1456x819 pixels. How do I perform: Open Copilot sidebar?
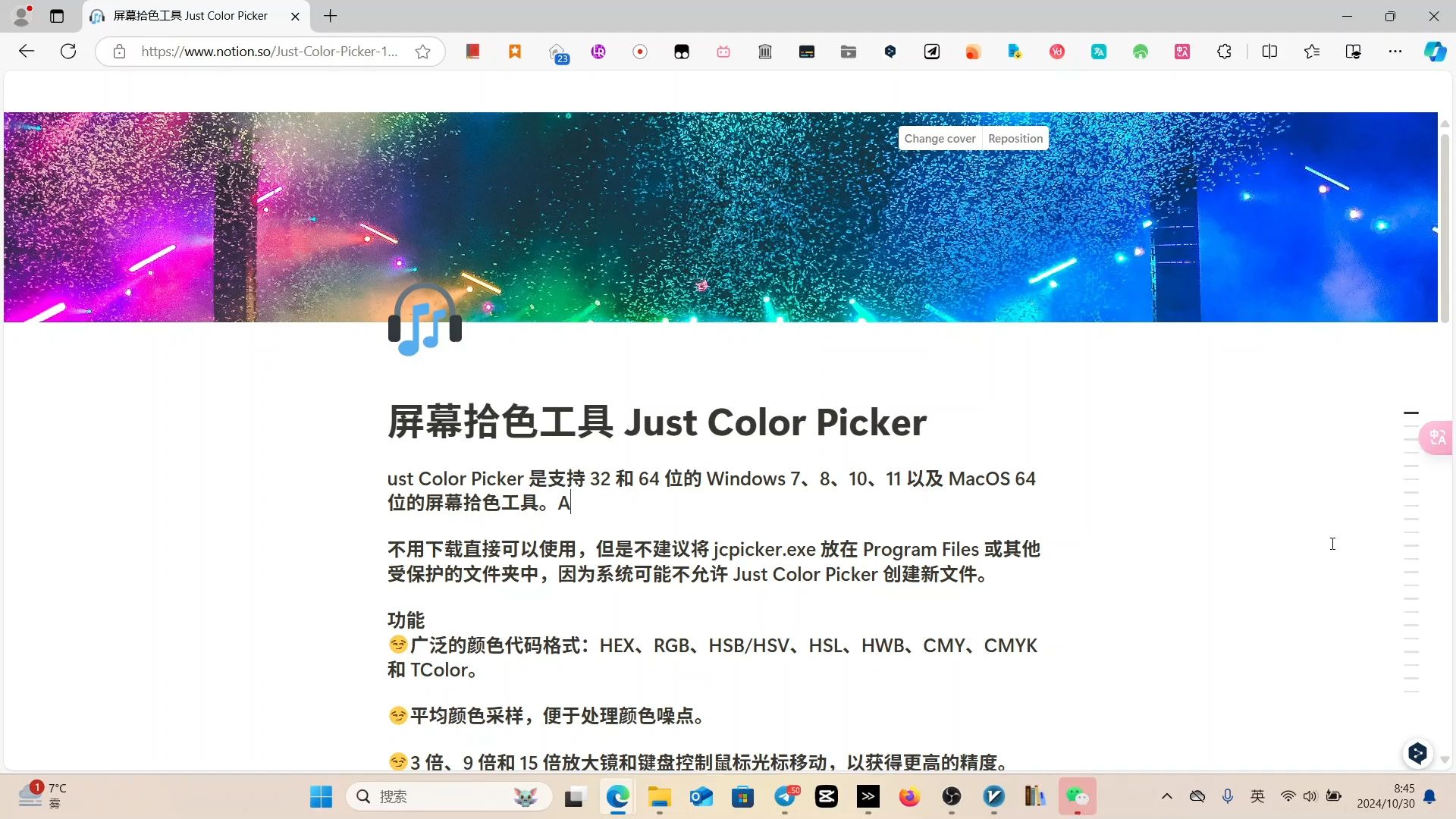1435,52
